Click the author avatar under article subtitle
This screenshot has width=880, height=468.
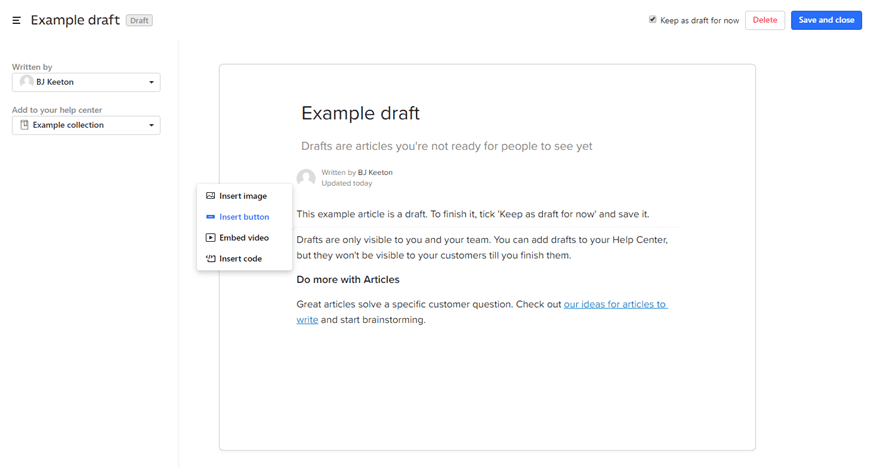[x=306, y=178]
